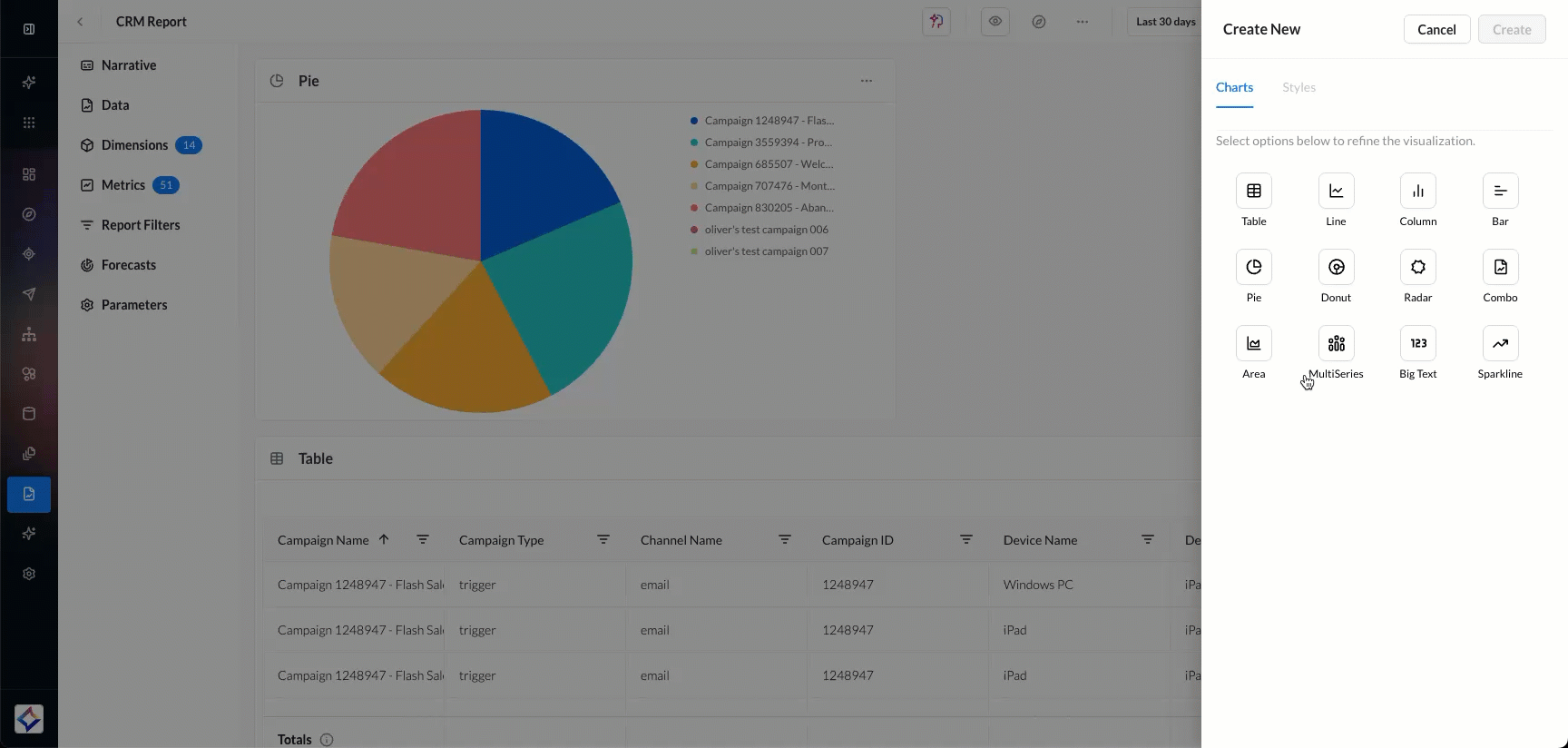
Task: Select the Donut chart icon
Action: [1336, 267]
